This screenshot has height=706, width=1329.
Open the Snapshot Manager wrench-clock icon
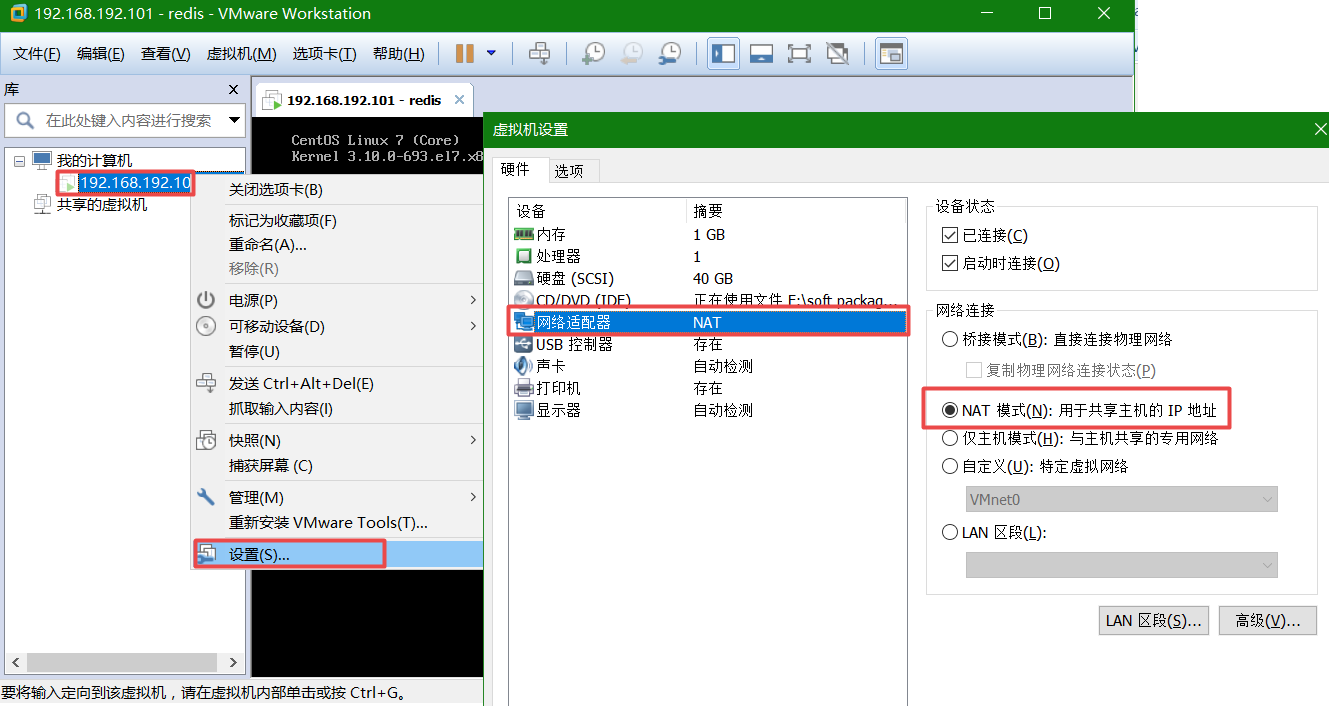pyautogui.click(x=670, y=54)
